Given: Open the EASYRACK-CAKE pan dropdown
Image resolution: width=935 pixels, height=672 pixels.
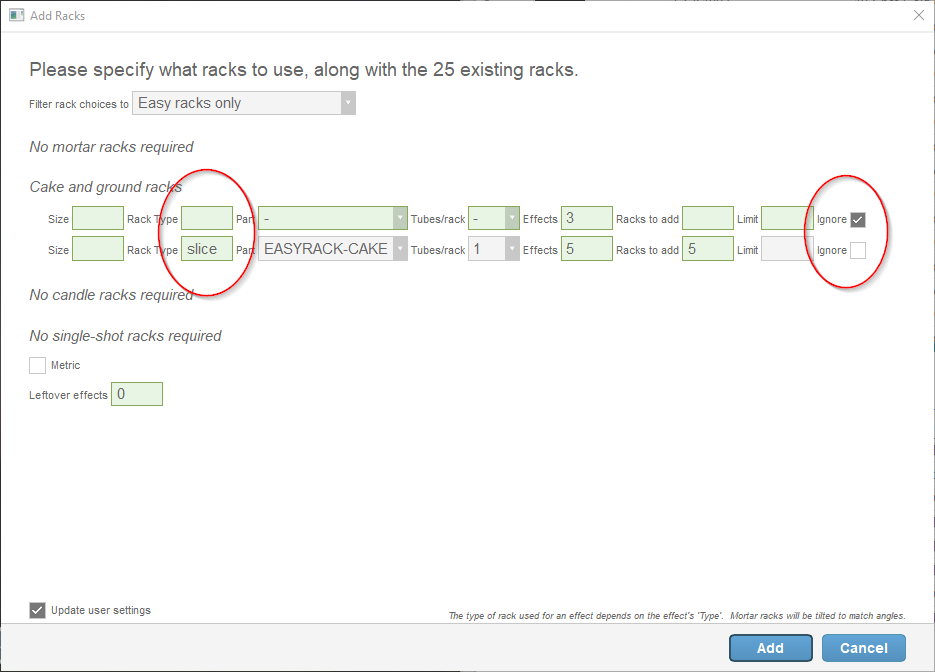Looking at the screenshot, I should (x=399, y=248).
